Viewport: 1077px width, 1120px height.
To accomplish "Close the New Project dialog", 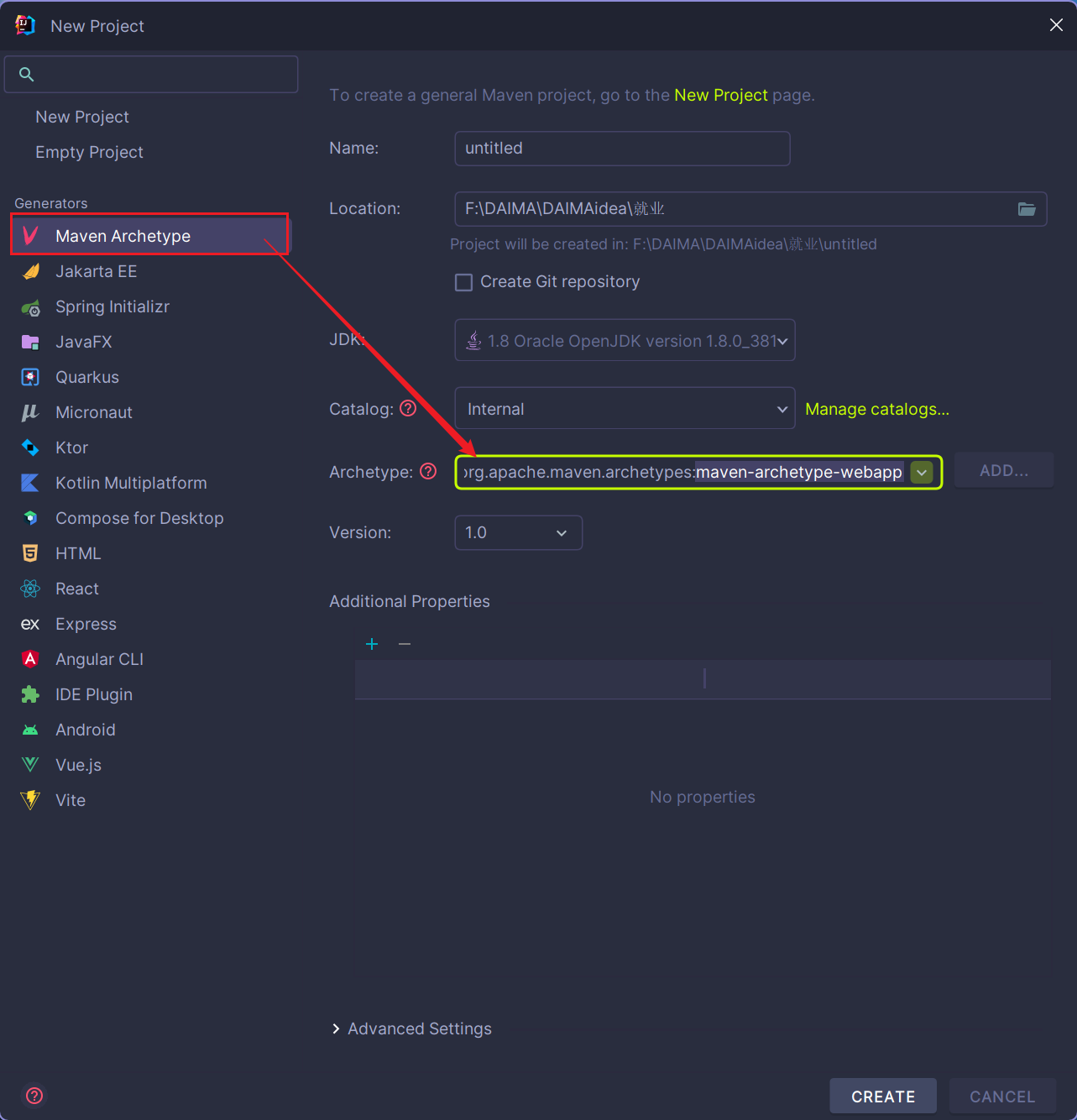I will click(x=1056, y=25).
